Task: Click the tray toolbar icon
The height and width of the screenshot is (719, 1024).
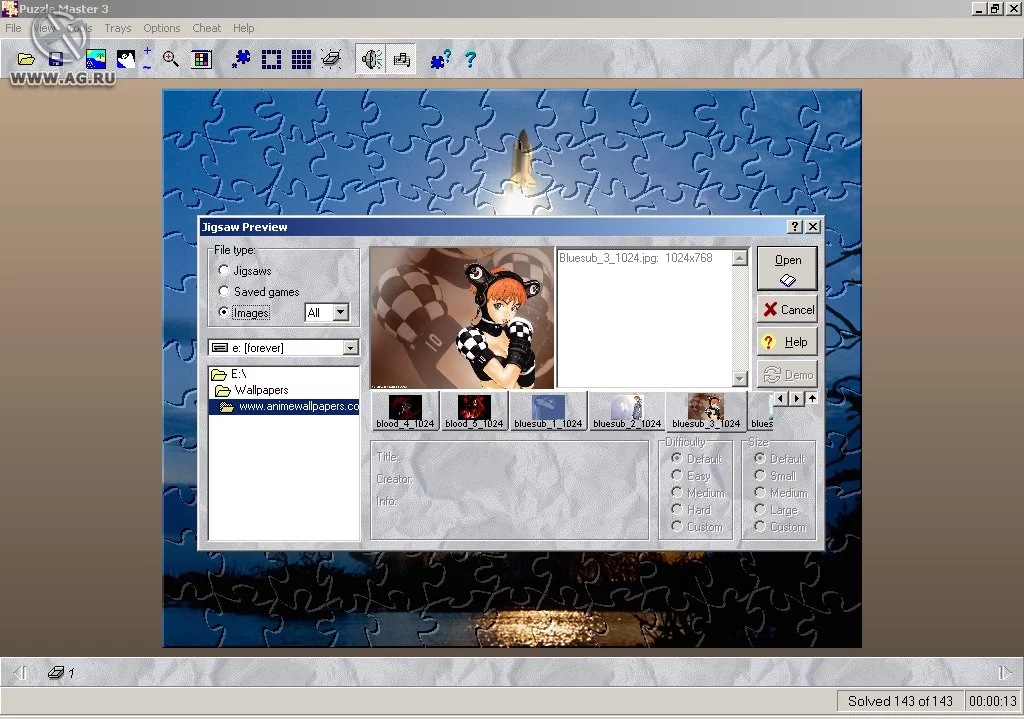Action: (331, 59)
